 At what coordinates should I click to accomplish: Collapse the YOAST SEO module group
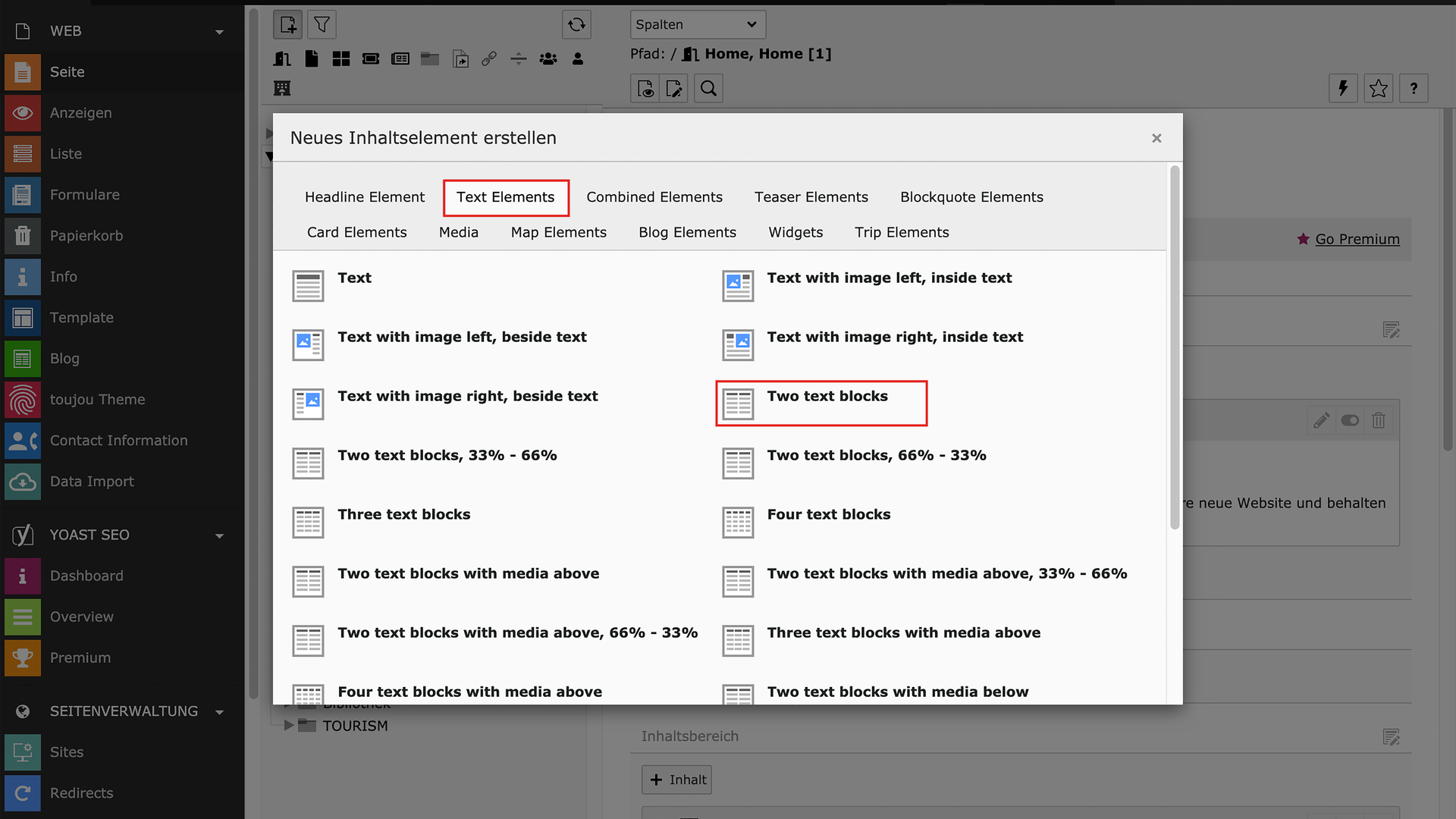tap(219, 535)
